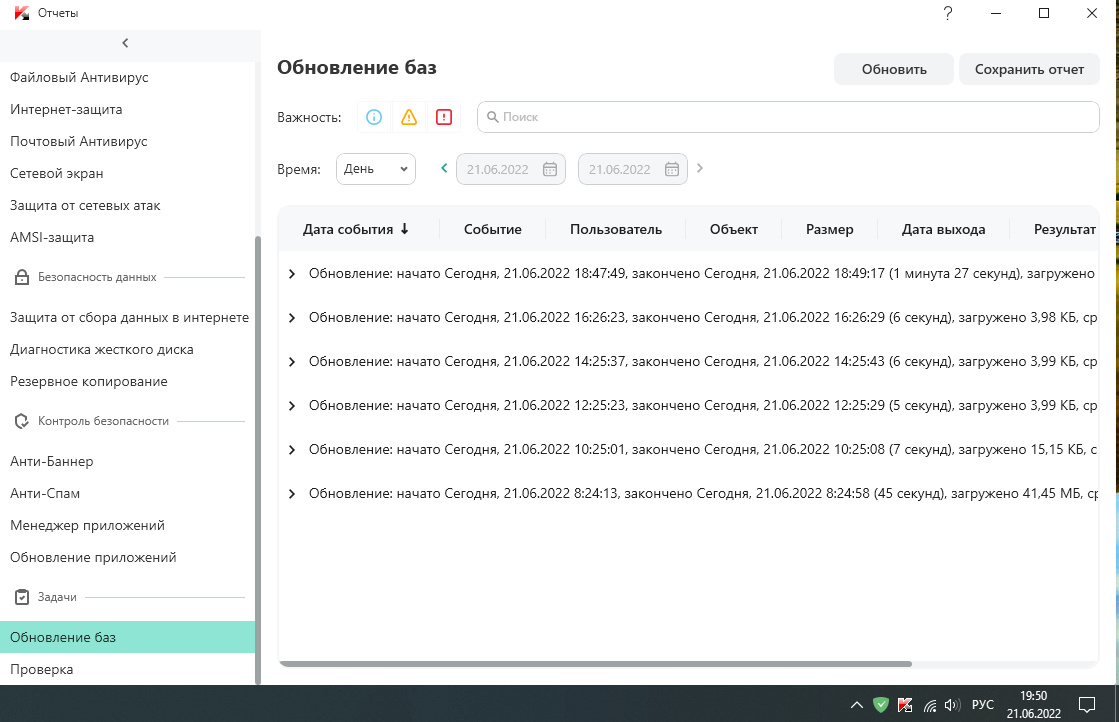Toggle the critical importance filter icon
Screen dimensions: 1119x722
click(x=444, y=117)
